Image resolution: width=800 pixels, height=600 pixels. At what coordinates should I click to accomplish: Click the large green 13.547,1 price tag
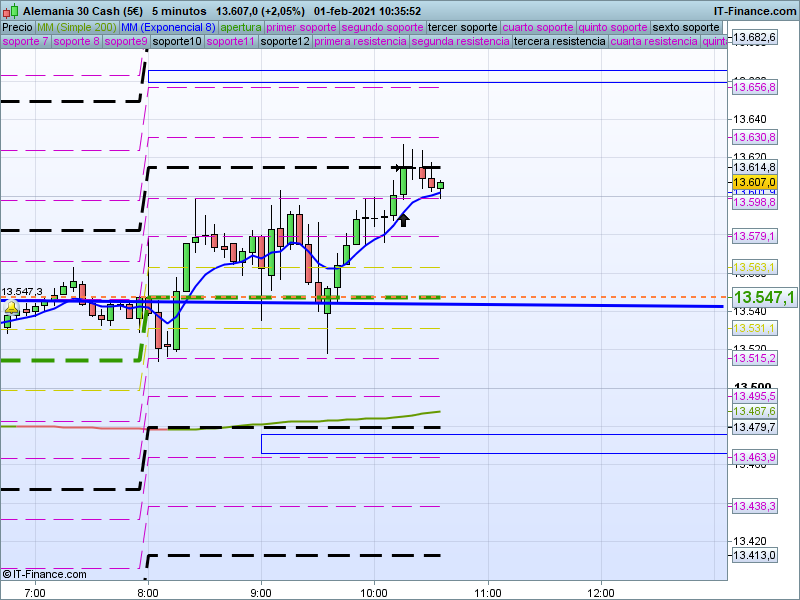[x=764, y=297]
